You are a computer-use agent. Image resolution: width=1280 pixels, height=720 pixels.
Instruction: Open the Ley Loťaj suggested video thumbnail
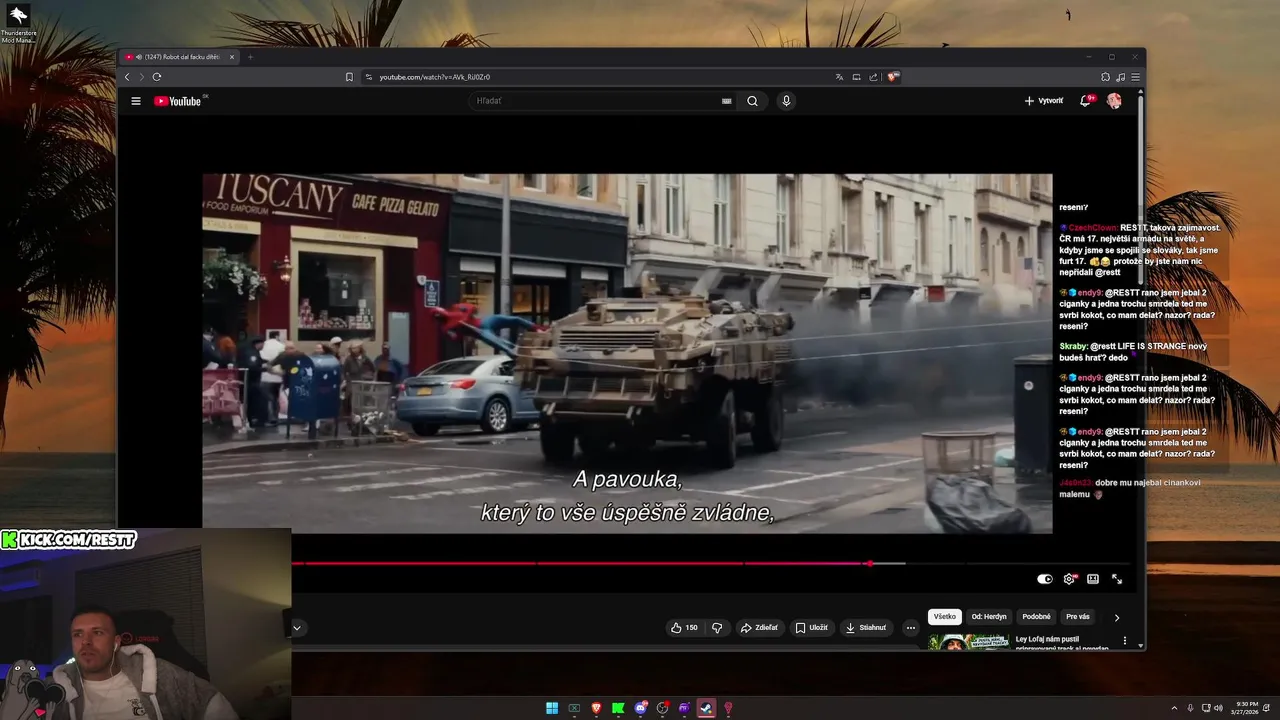(x=968, y=643)
